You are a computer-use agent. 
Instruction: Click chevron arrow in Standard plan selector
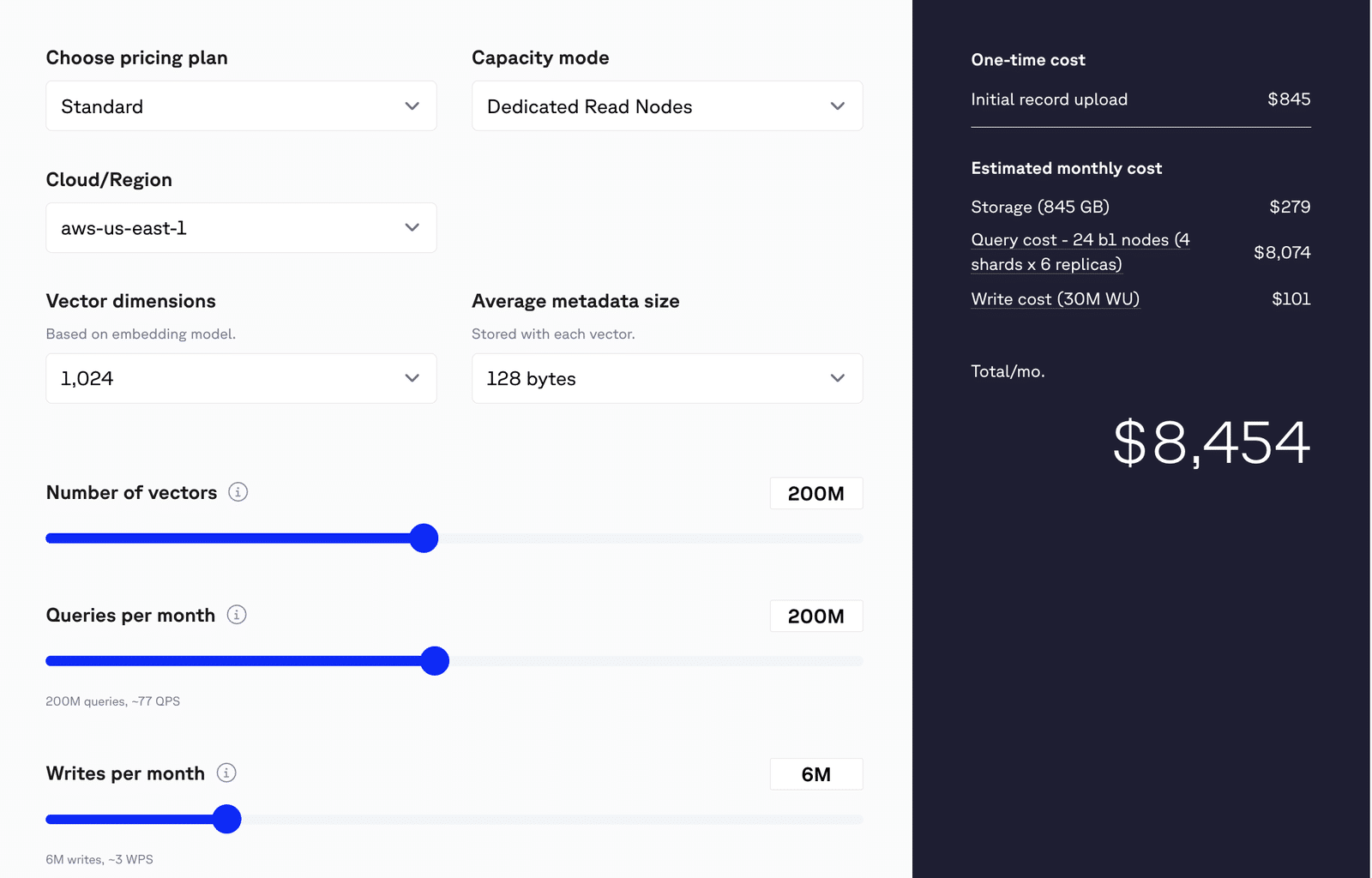[x=412, y=106]
